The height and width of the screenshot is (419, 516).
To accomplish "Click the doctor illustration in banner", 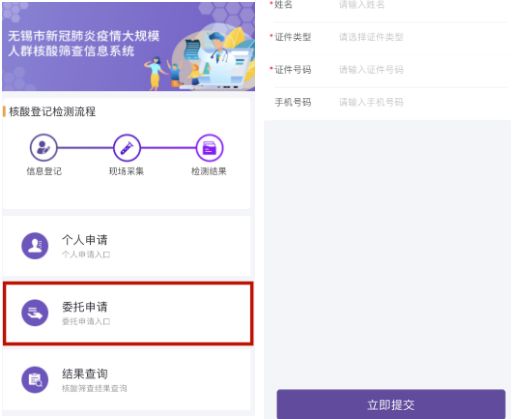I will pyautogui.click(x=218, y=47).
